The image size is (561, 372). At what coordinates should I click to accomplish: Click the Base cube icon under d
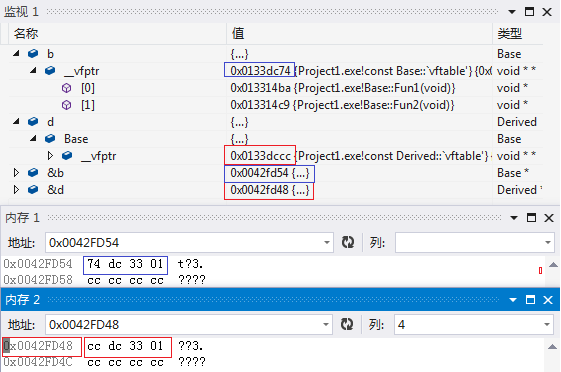tap(50, 138)
